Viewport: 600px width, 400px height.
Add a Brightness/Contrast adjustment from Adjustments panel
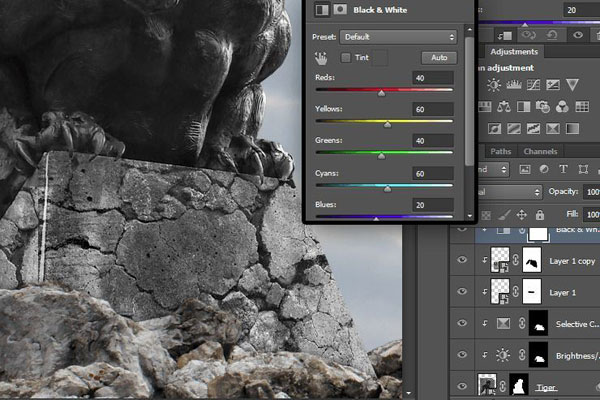coord(494,85)
